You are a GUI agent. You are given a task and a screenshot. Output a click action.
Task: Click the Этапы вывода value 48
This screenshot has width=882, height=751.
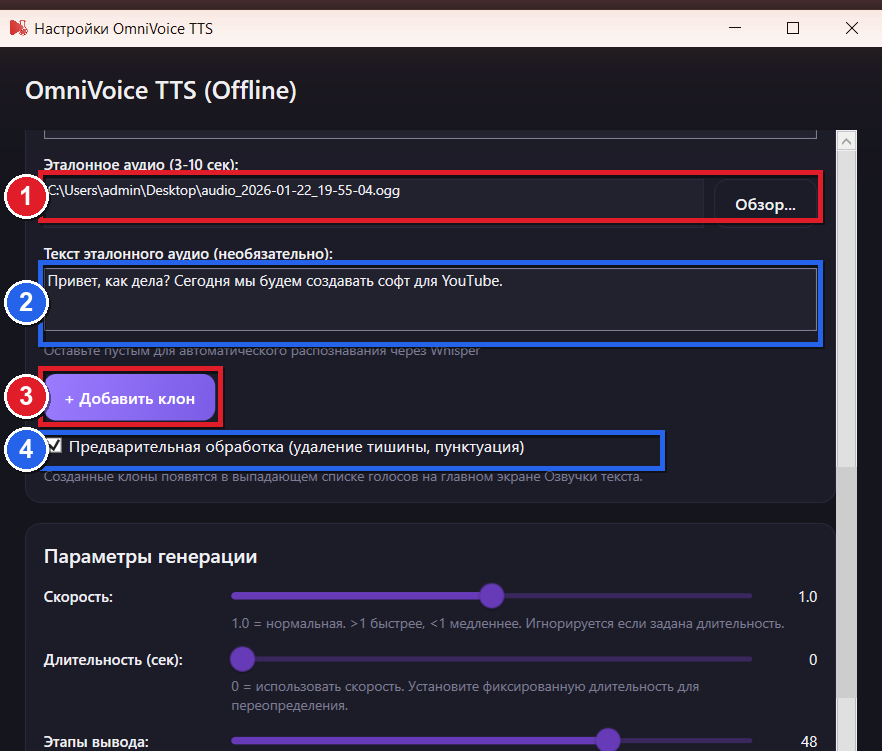(808, 741)
